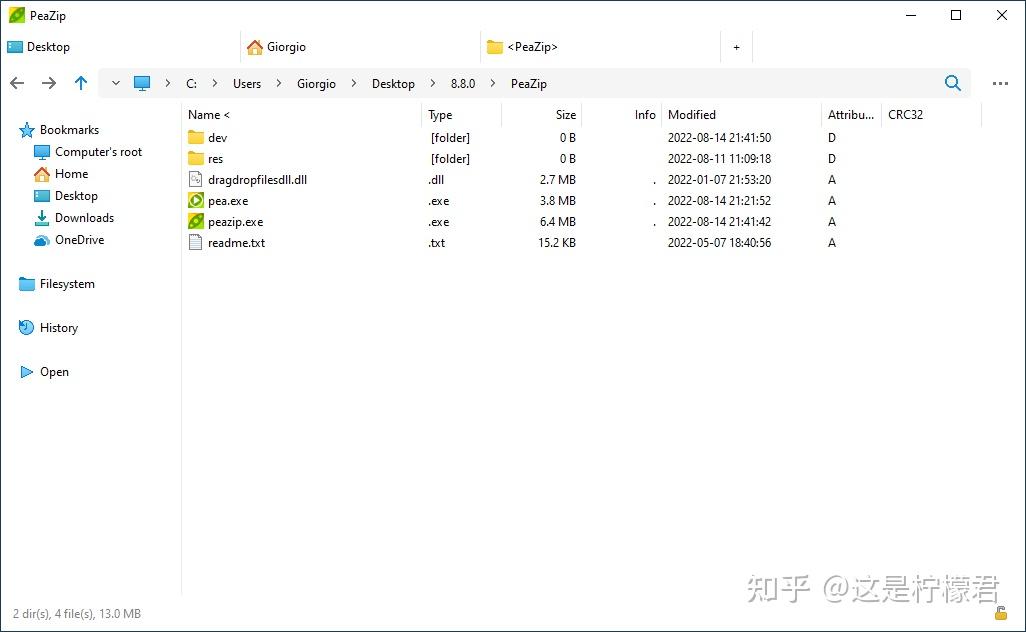Switch to the <PeaZip> tab

click(x=522, y=47)
